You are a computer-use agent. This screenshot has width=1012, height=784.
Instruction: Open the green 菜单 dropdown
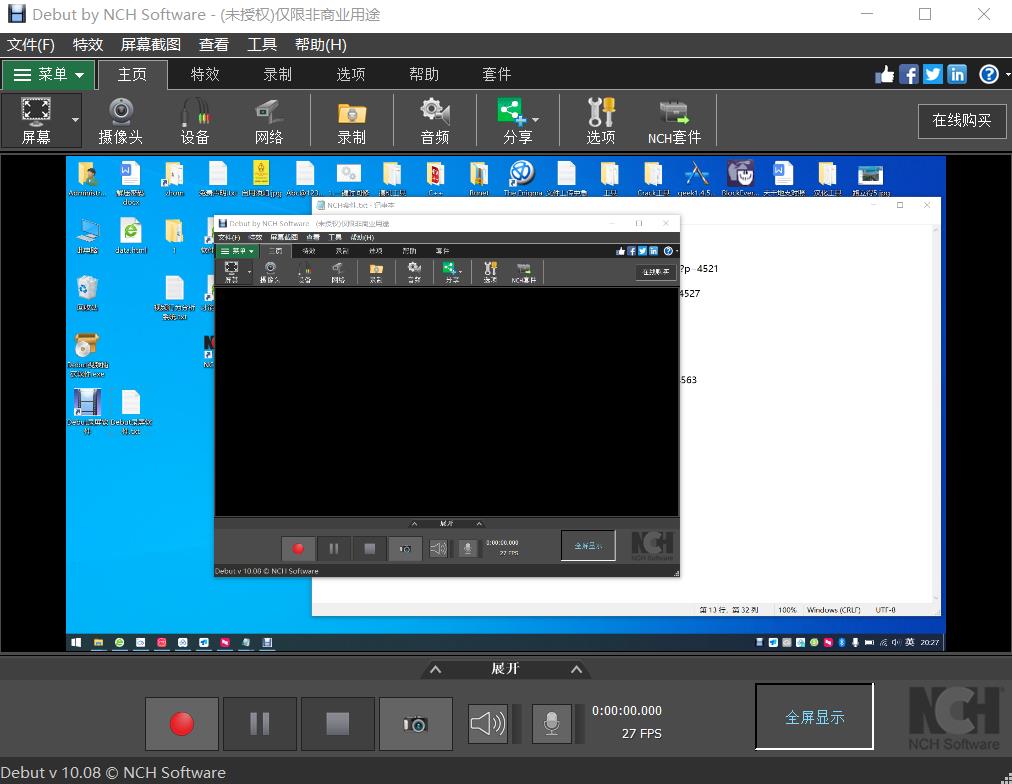pyautogui.click(x=48, y=74)
